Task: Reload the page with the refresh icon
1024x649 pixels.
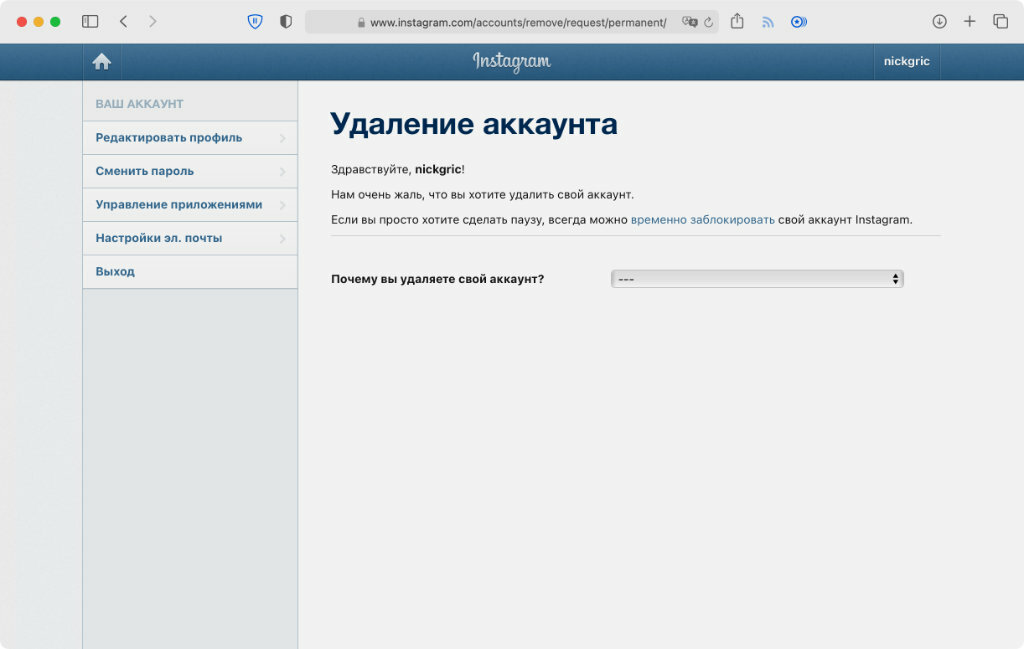Action: [x=709, y=22]
